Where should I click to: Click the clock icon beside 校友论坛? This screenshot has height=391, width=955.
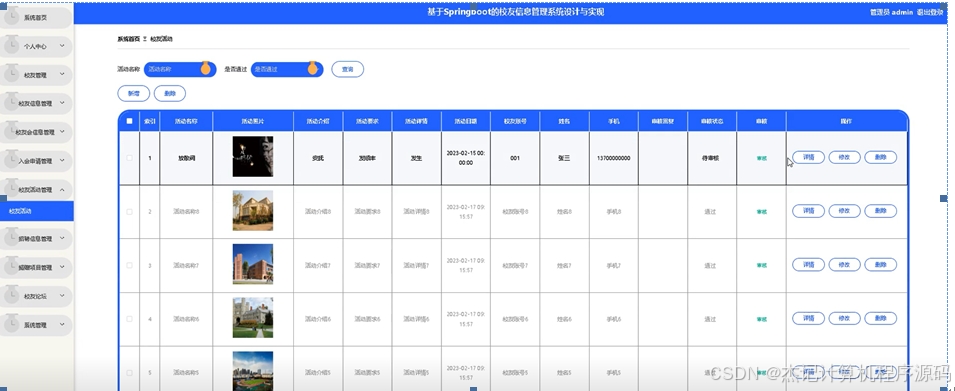pyautogui.click(x=11, y=295)
